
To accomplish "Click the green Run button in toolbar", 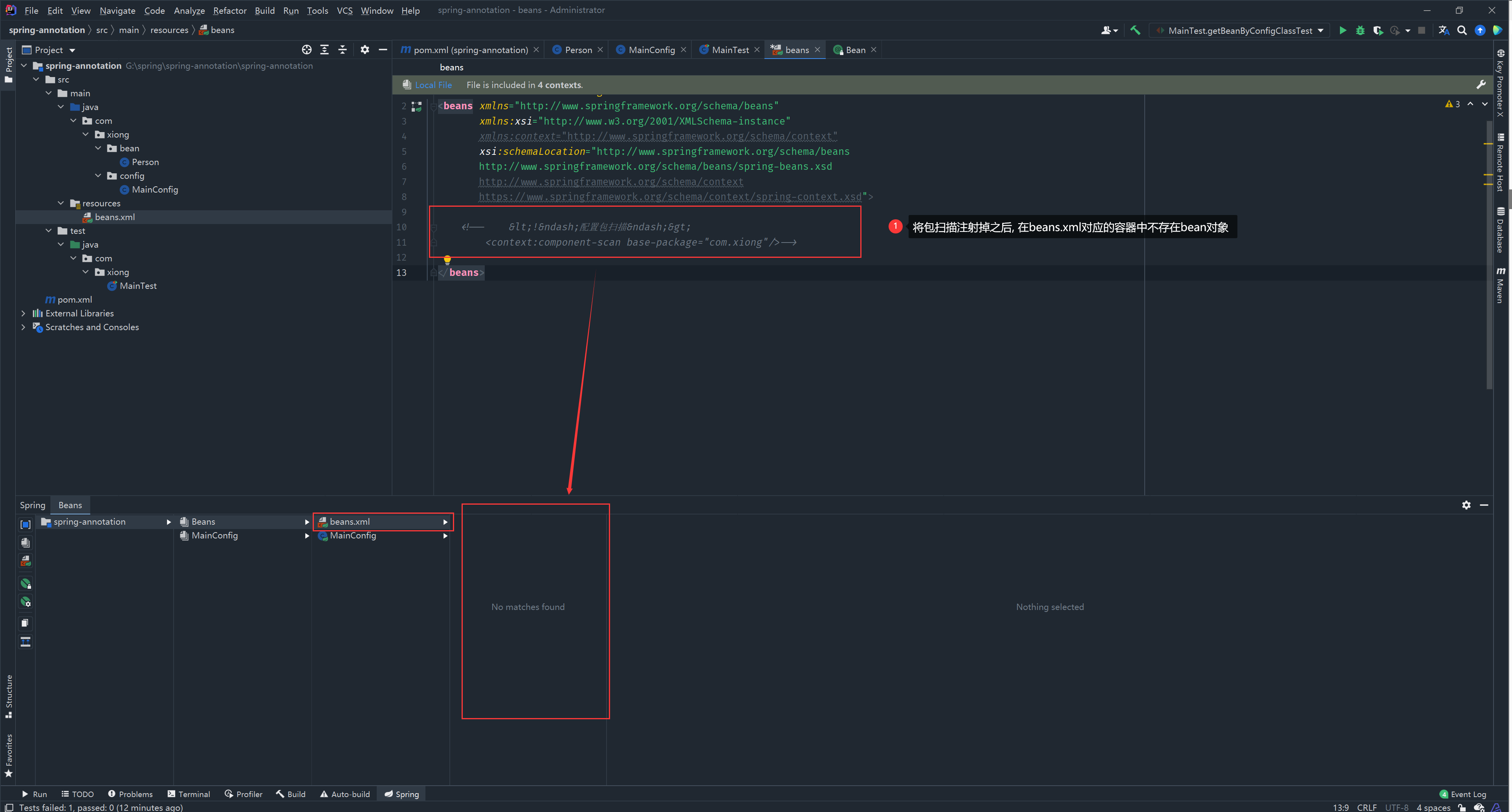I will [x=1342, y=31].
